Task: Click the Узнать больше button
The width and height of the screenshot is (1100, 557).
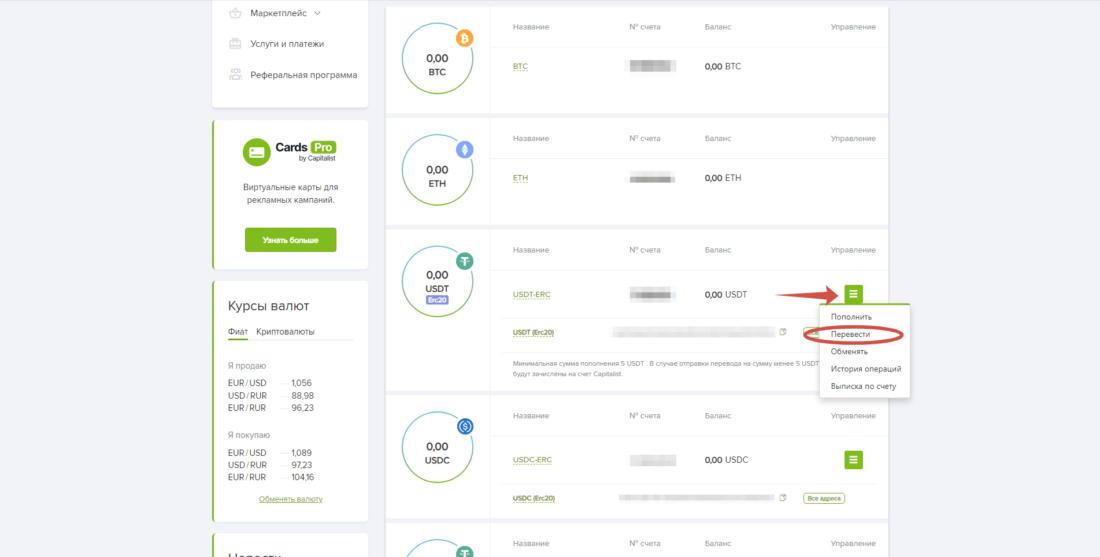Action: [290, 240]
